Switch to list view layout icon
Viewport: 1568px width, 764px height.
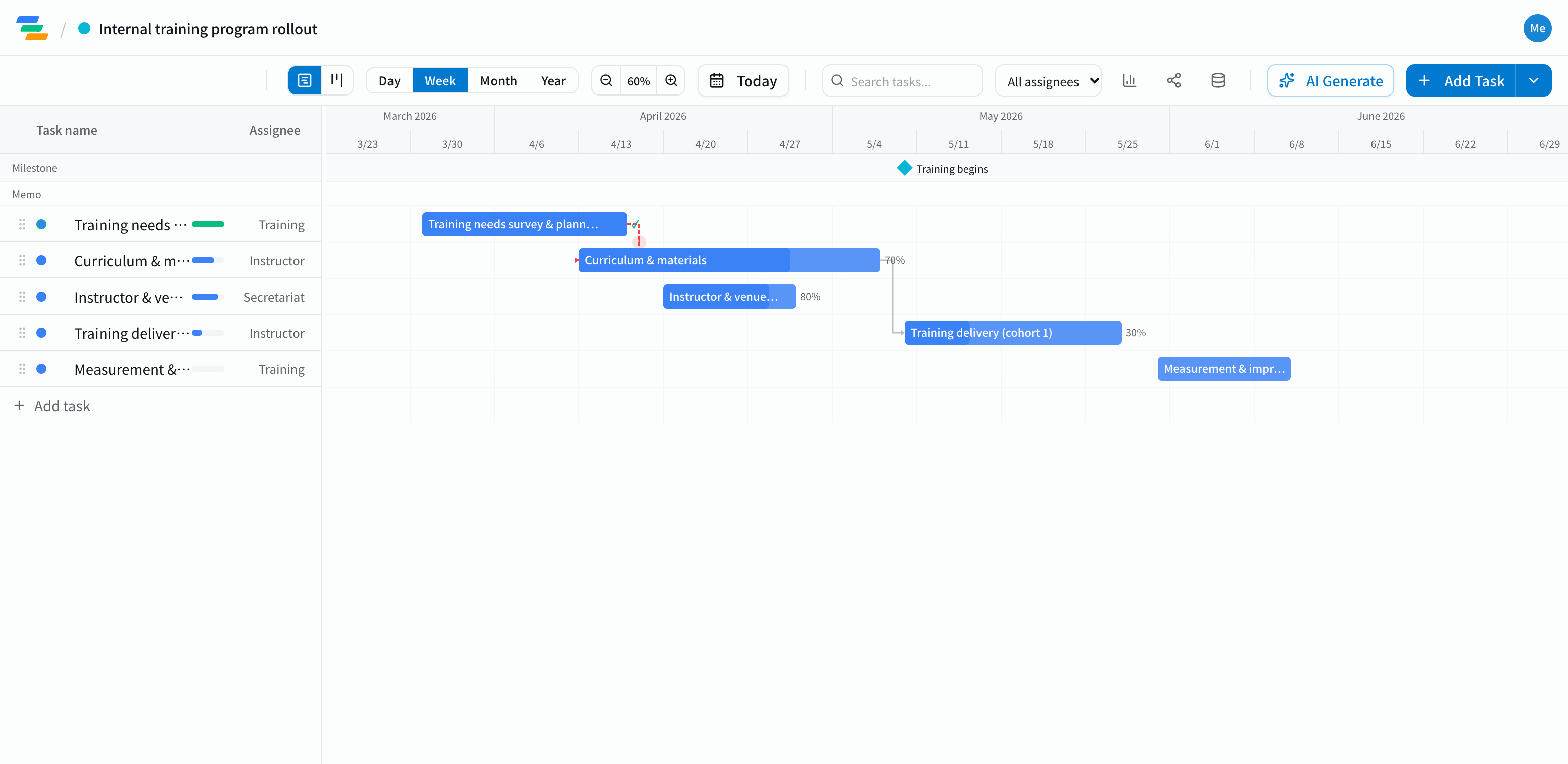(305, 80)
